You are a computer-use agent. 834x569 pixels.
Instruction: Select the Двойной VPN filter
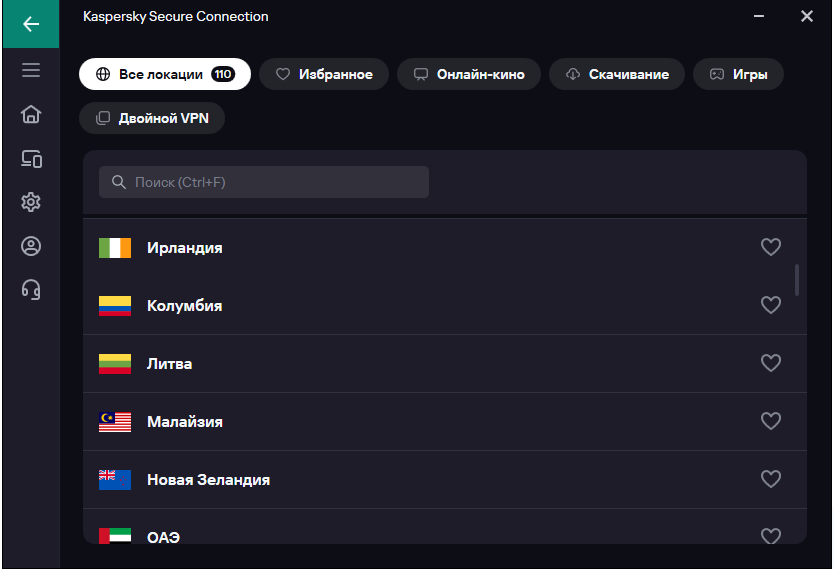[152, 118]
